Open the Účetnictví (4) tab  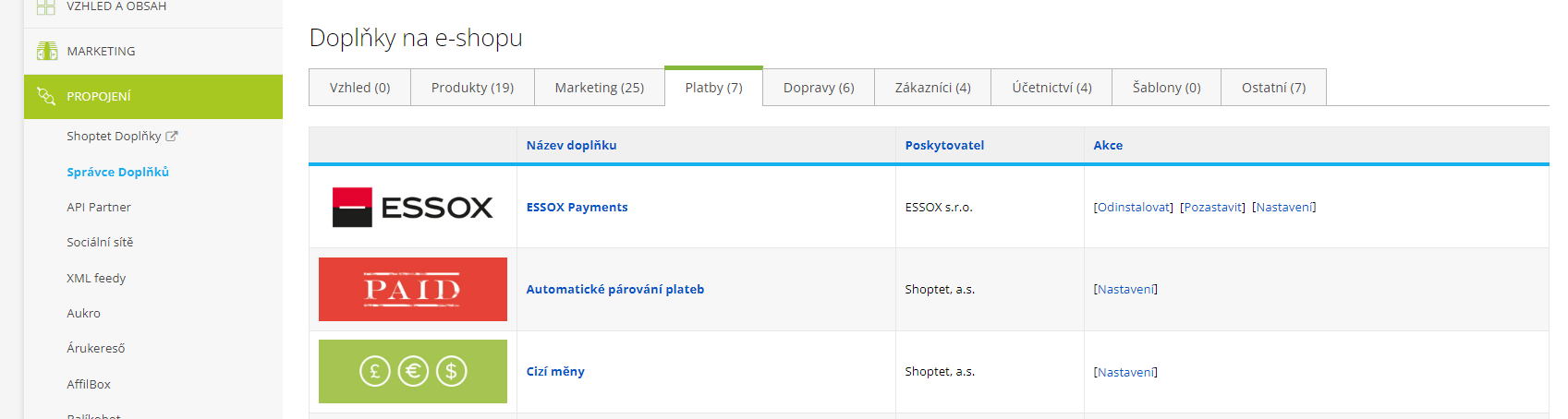click(1051, 88)
